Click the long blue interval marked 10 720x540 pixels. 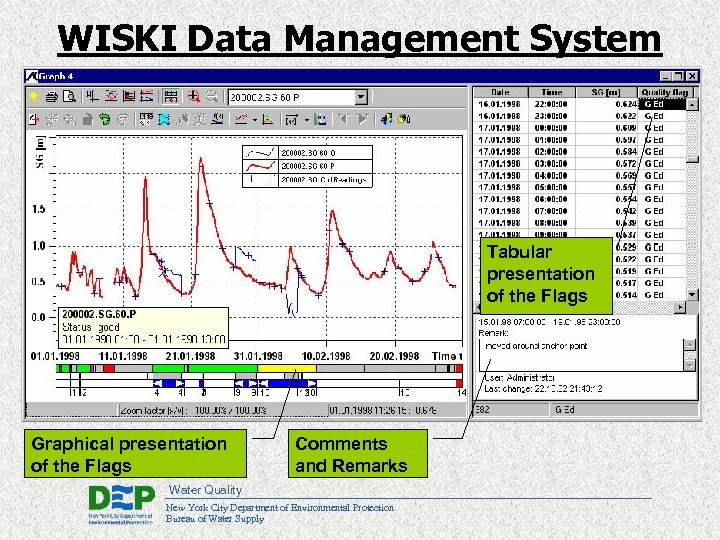[x=287, y=383]
